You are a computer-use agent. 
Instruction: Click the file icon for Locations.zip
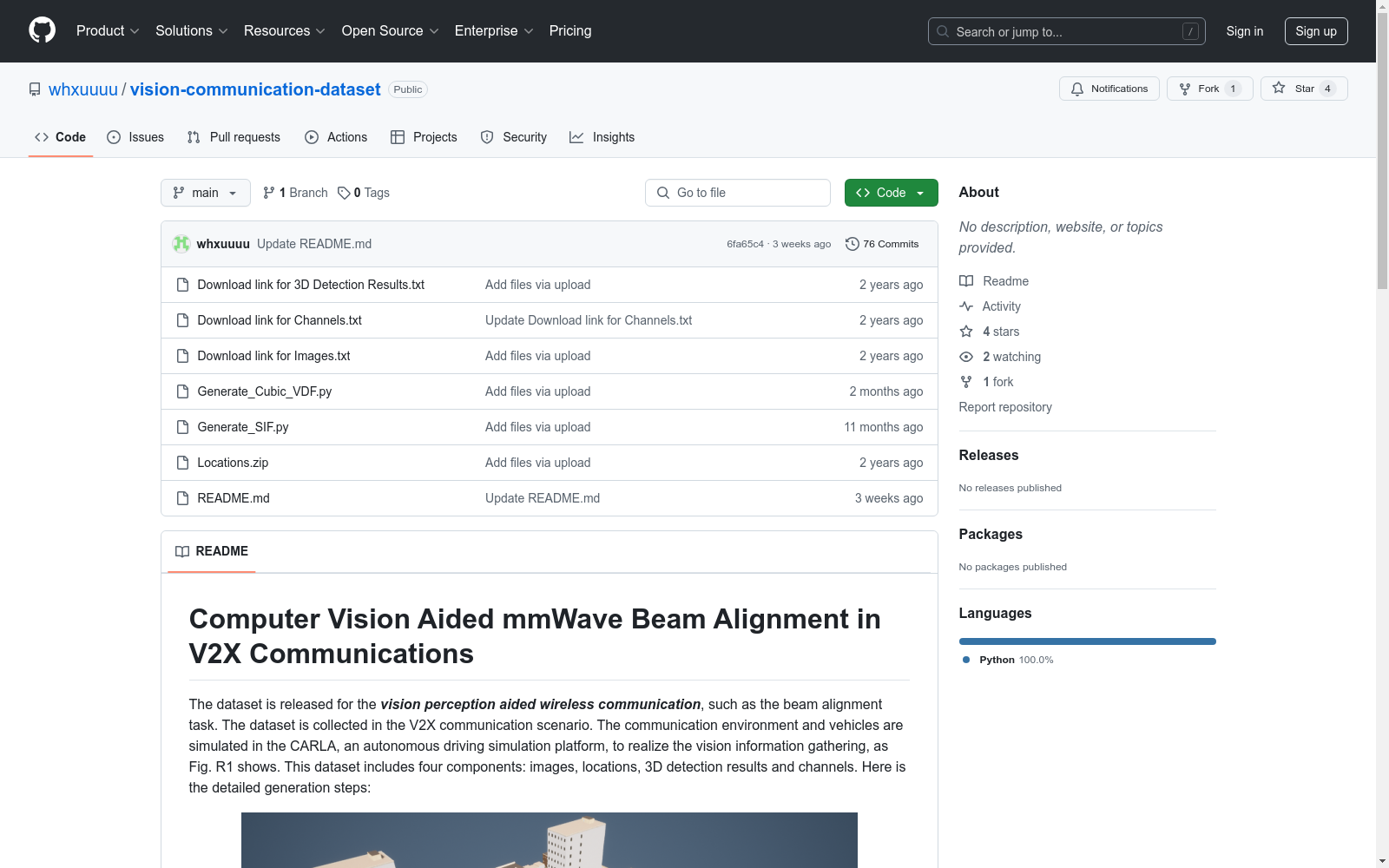coord(182,463)
